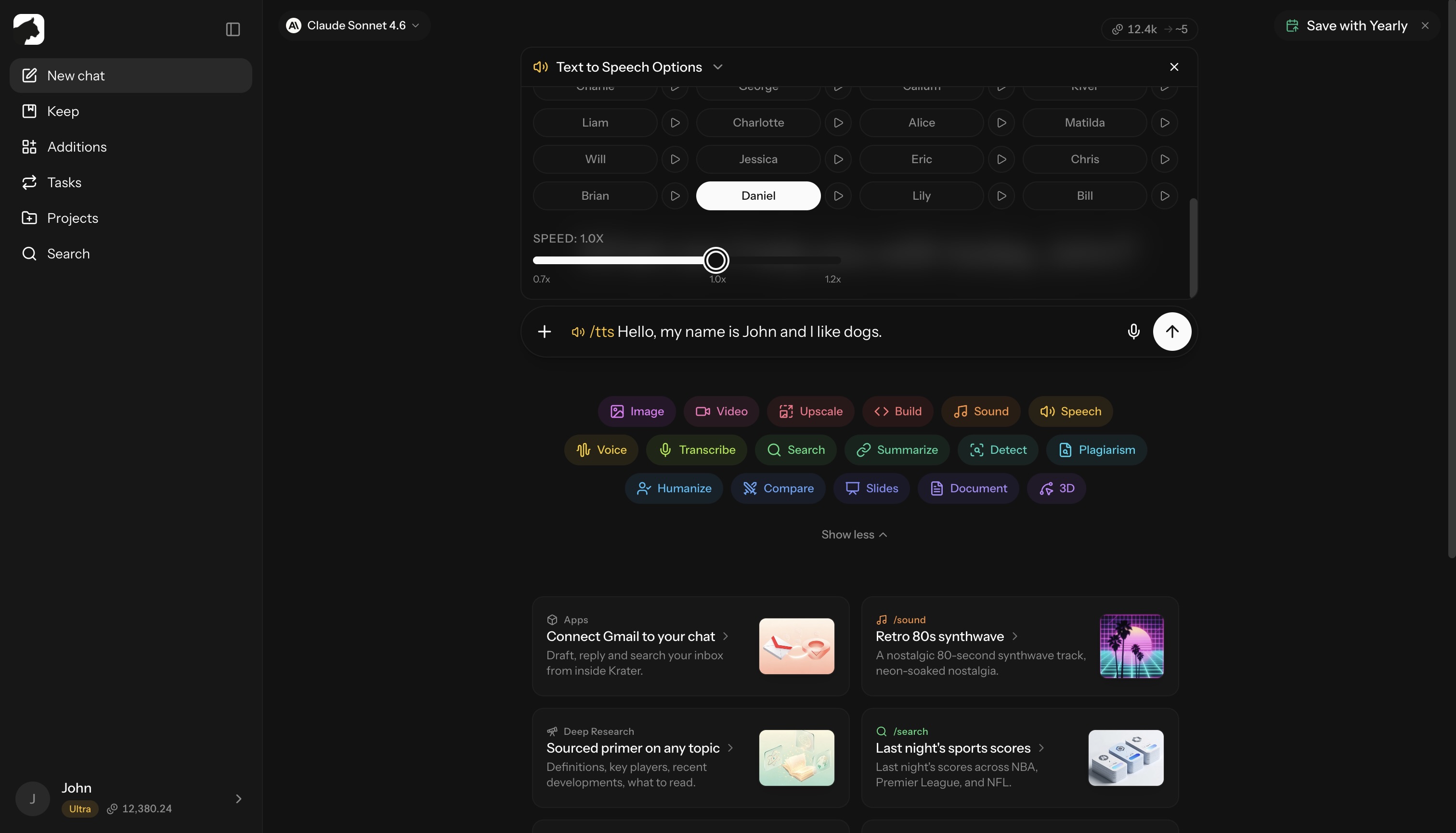The image size is (1456, 833).
Task: Select the Will voice
Action: click(x=595, y=159)
